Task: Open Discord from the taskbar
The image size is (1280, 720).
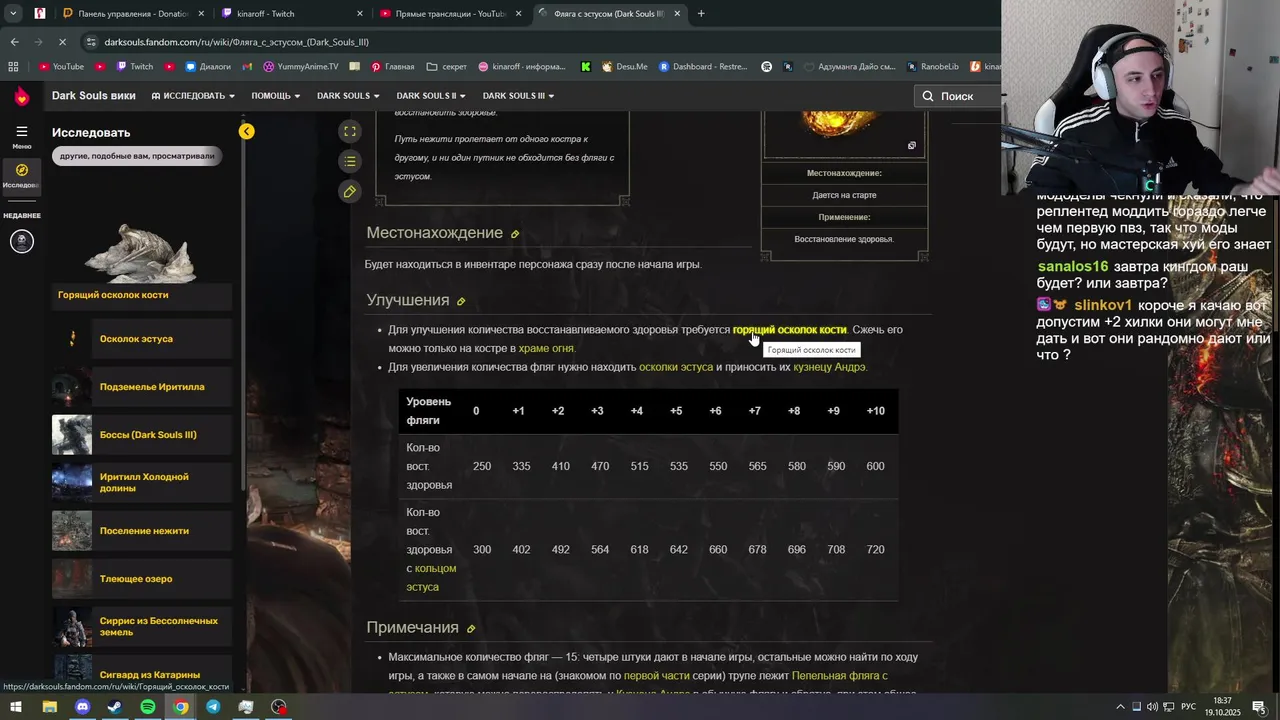Action: [82, 707]
